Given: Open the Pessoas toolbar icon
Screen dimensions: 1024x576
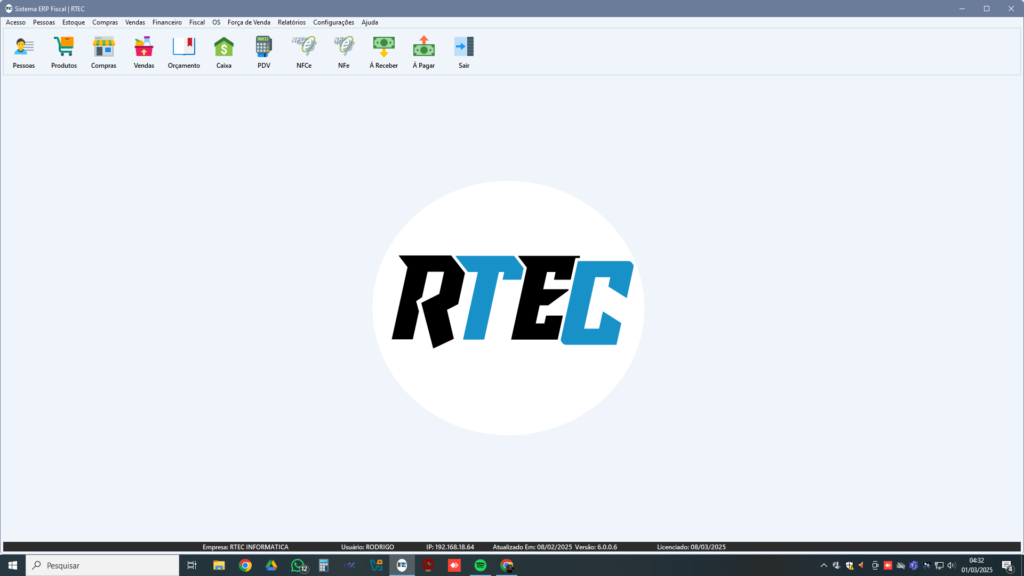Looking at the screenshot, I should pos(24,48).
